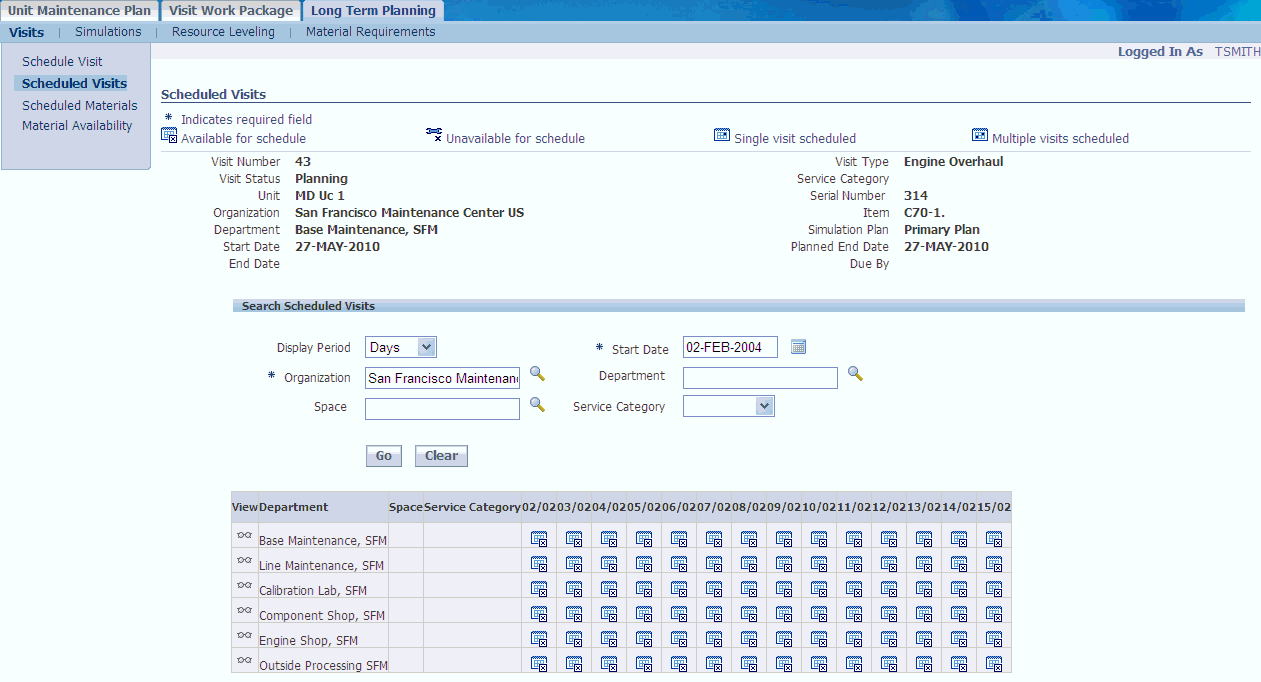Pick Outside Processing 07/02 schedule icon
1261x682 pixels.
pos(714,663)
